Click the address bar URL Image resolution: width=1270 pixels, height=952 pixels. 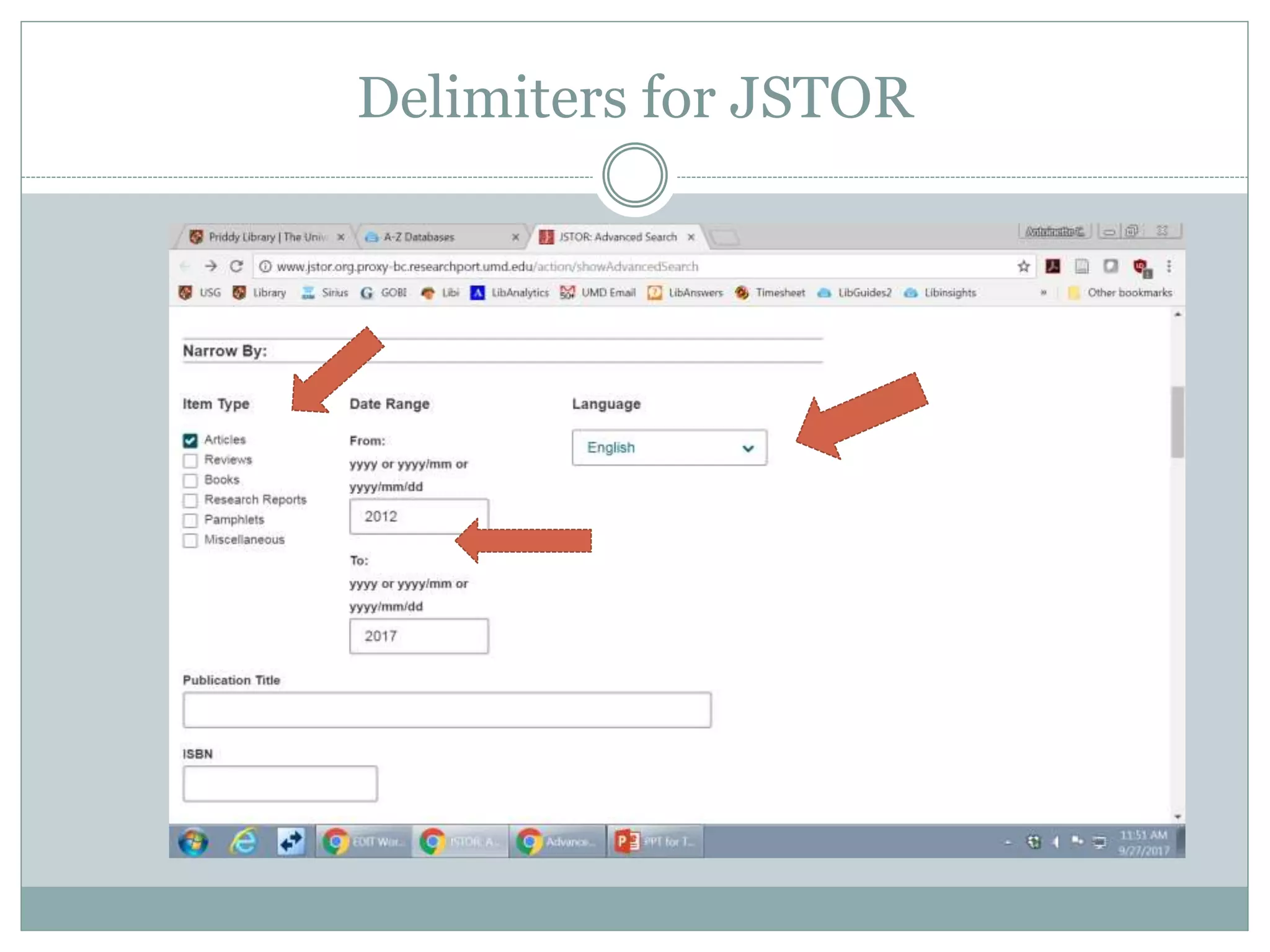click(487, 267)
